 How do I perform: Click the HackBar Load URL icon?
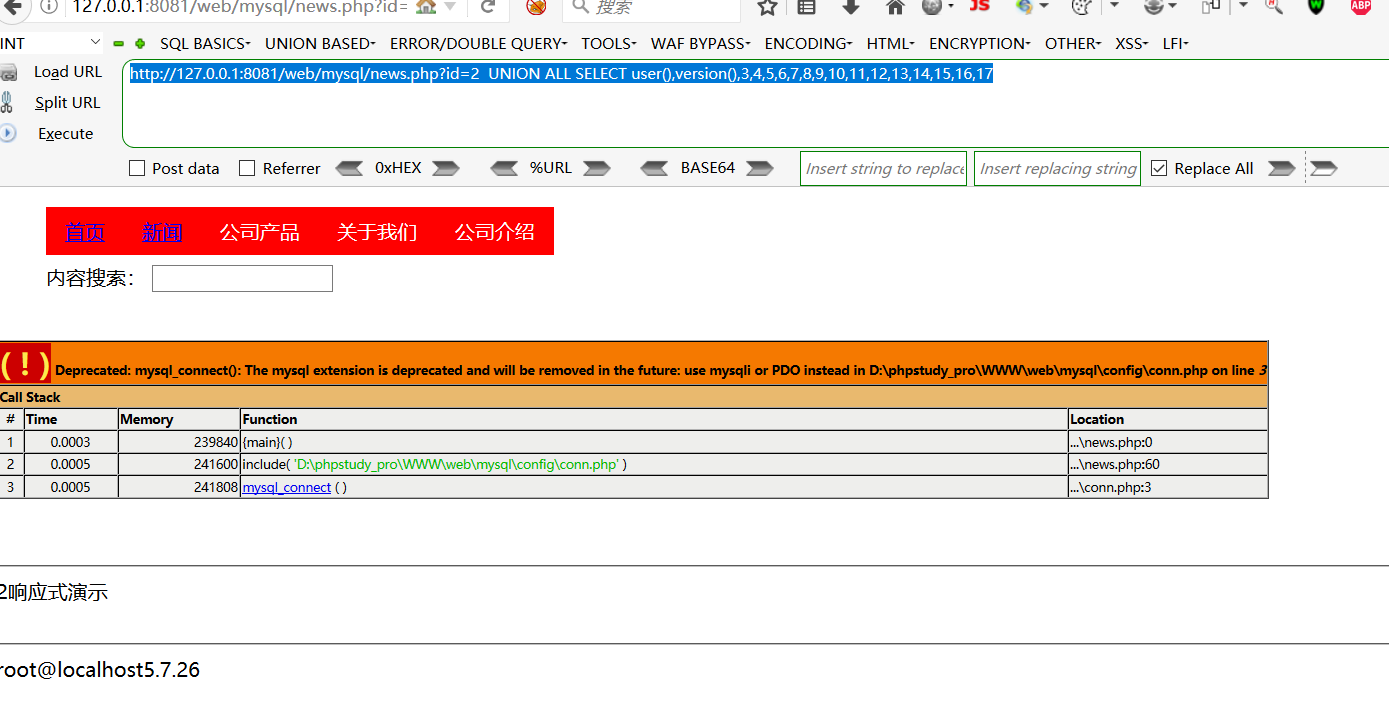8,72
